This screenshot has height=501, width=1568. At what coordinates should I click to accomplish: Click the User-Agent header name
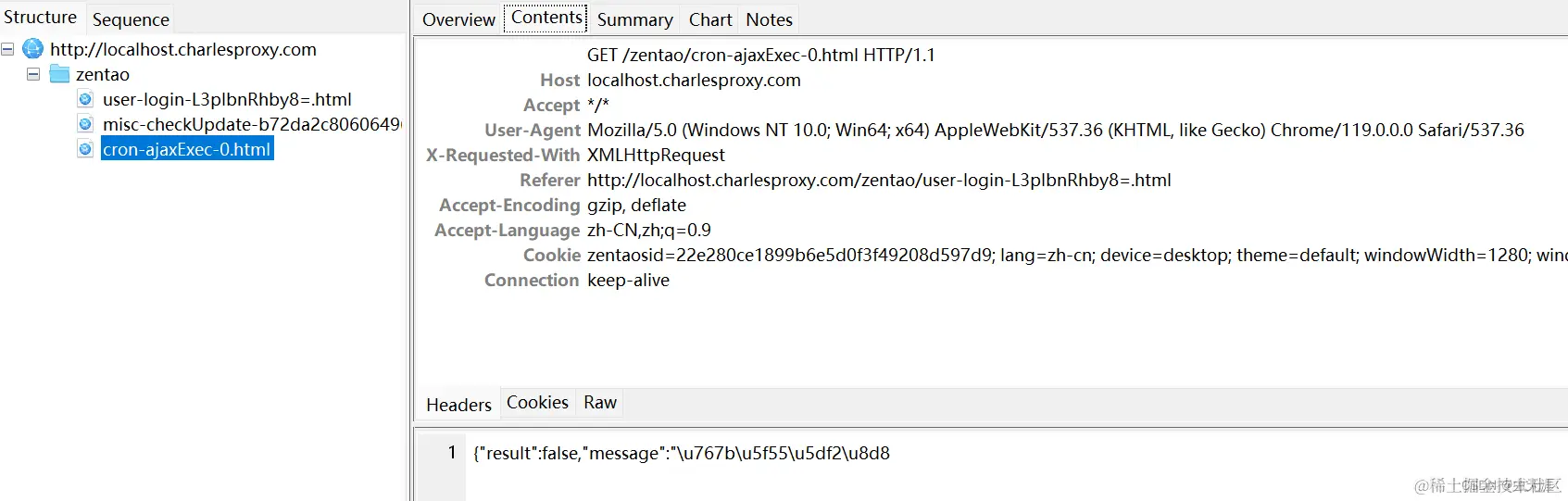click(533, 130)
